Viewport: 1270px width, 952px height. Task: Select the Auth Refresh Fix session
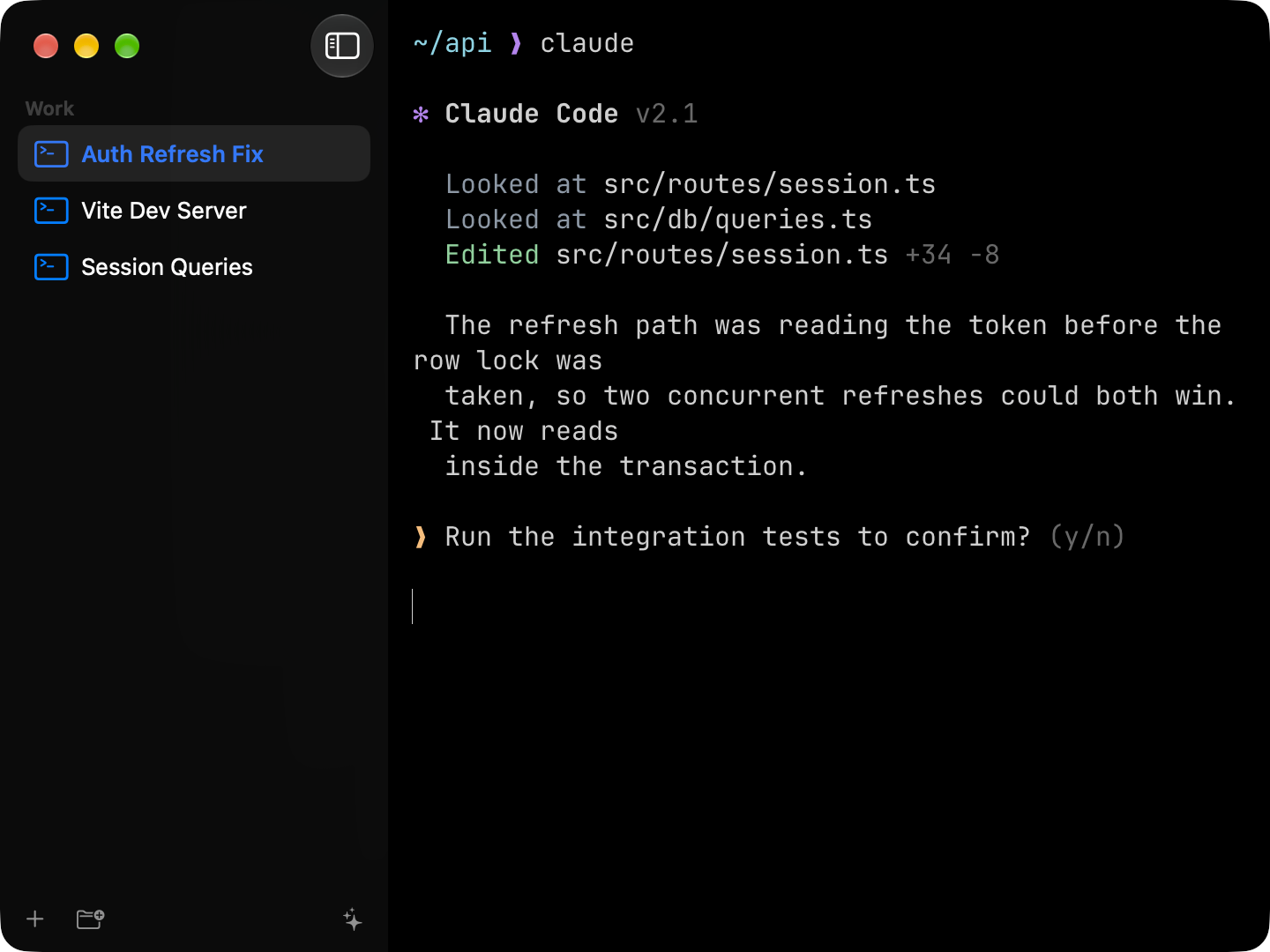click(194, 153)
